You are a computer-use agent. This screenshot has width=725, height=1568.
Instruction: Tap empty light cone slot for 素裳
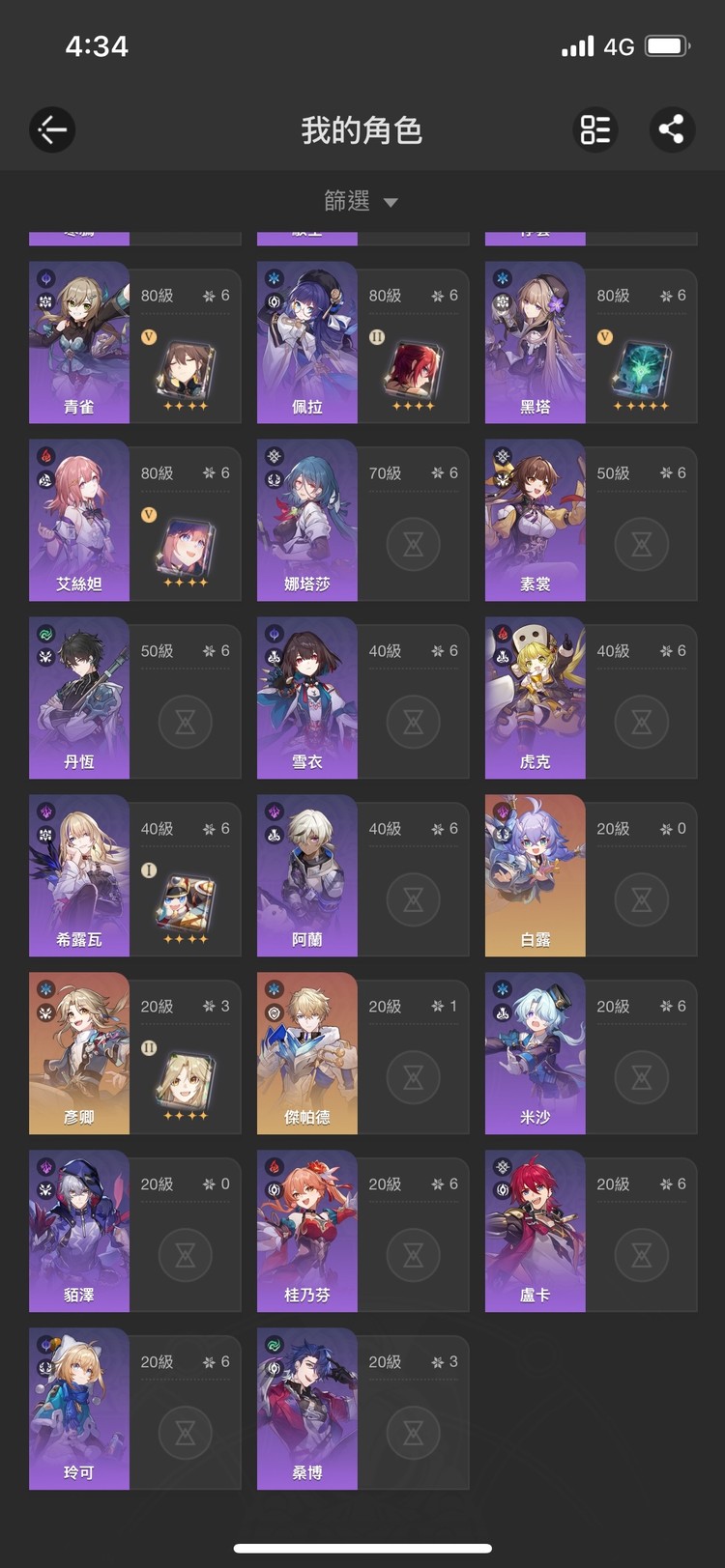coord(641,544)
